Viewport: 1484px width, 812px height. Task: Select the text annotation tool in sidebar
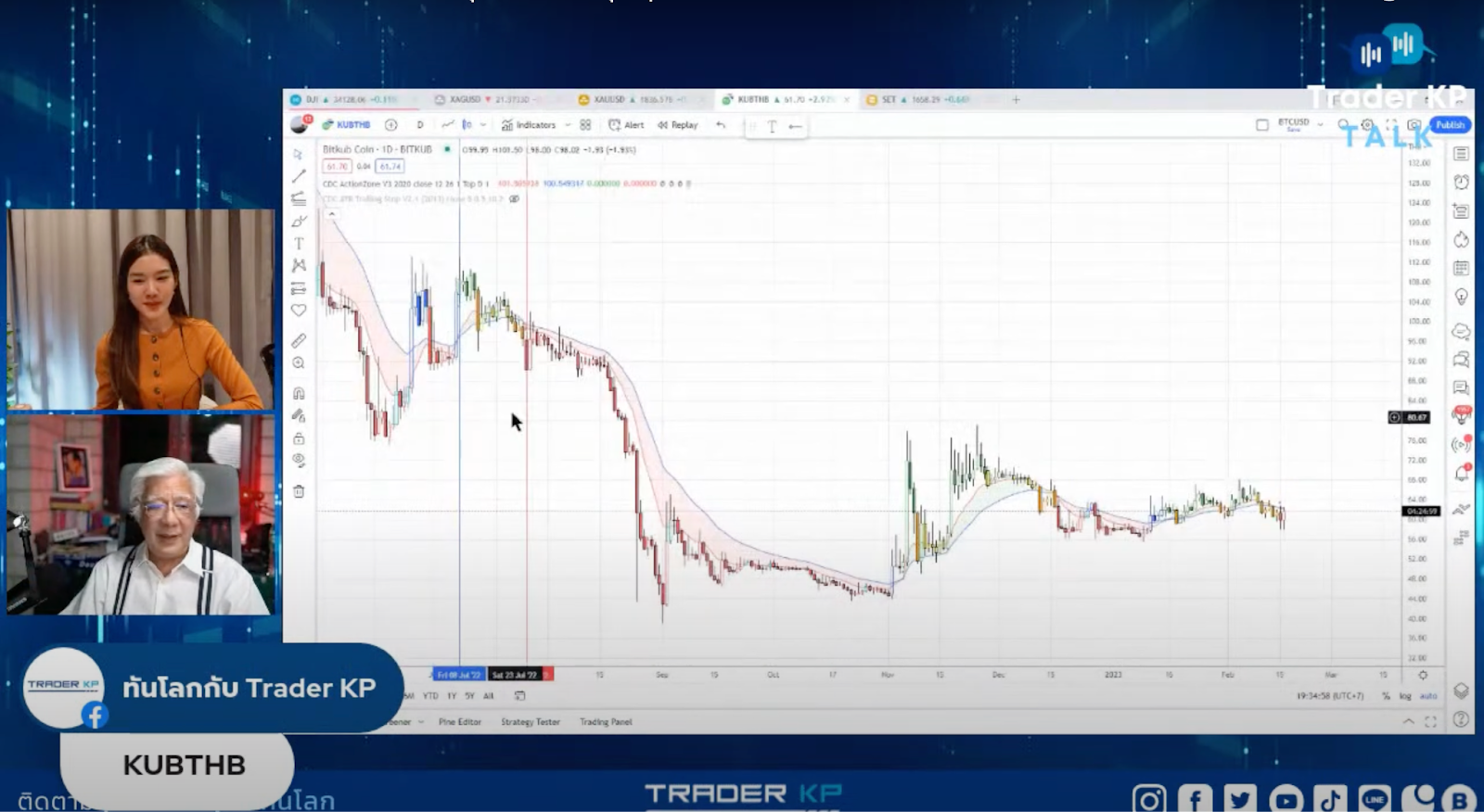(299, 244)
